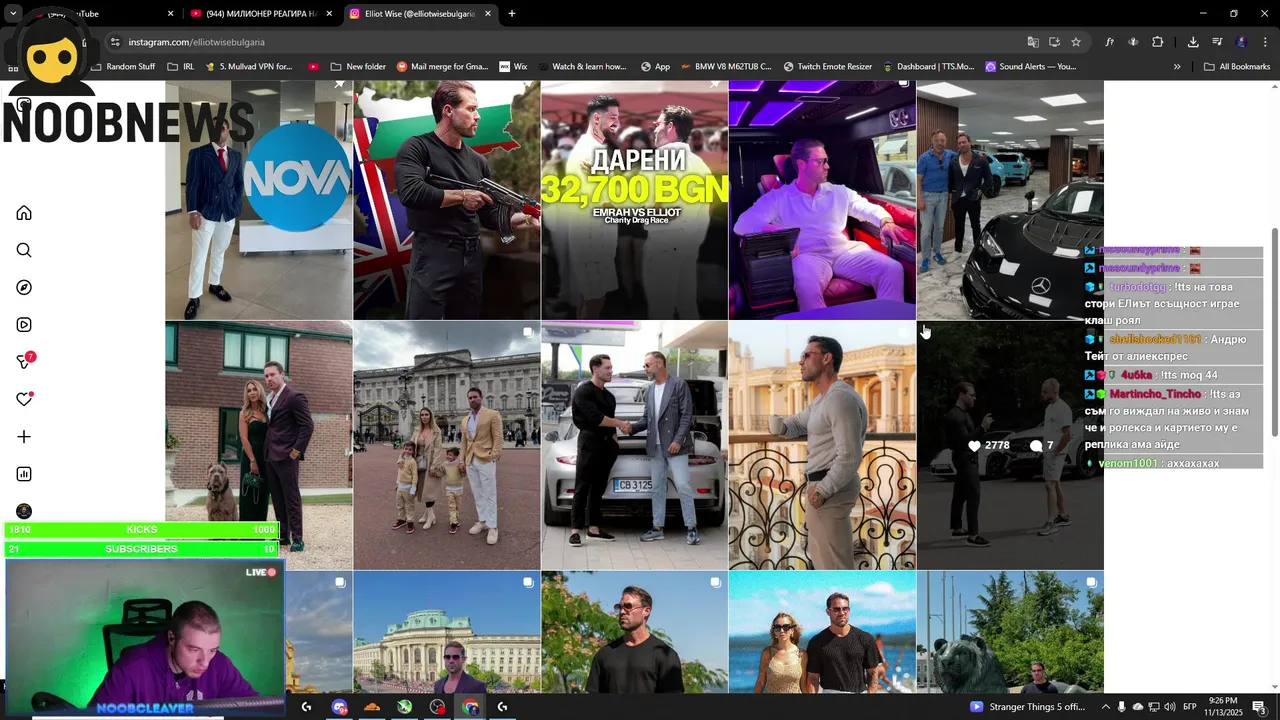This screenshot has height=720, width=1280.
Task: Open the 5. Mullvad VPN bookmarks folder
Action: [248, 67]
